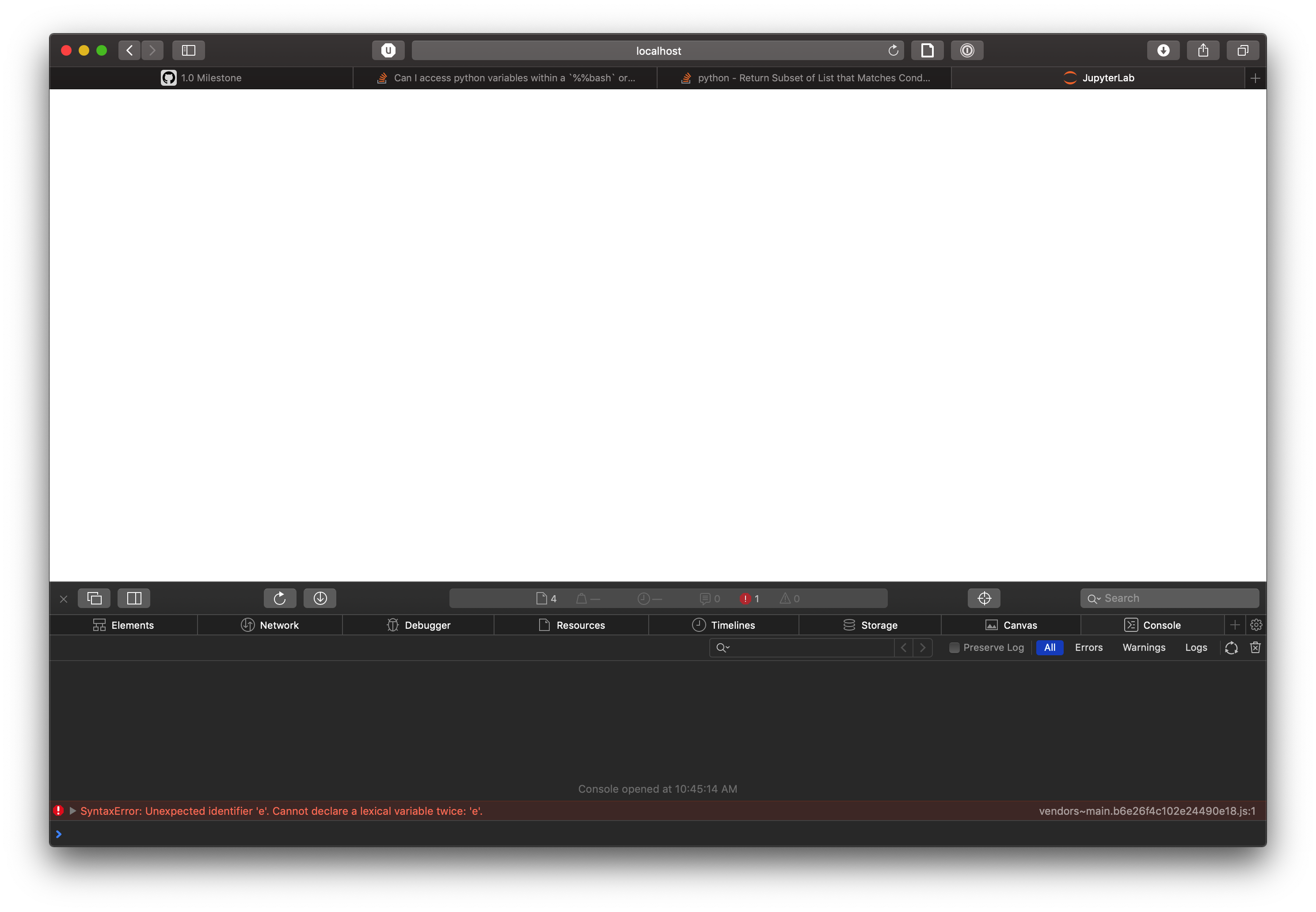Enable the Preserve Log option
The width and height of the screenshot is (1316, 912).
pyautogui.click(x=954, y=647)
